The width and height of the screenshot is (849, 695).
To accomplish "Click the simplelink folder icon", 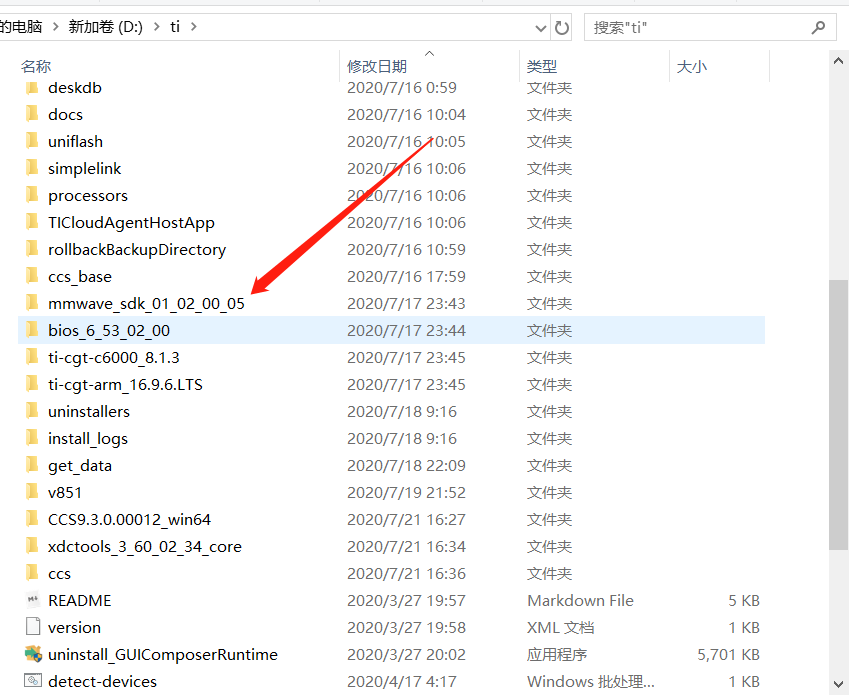I will click(32, 168).
